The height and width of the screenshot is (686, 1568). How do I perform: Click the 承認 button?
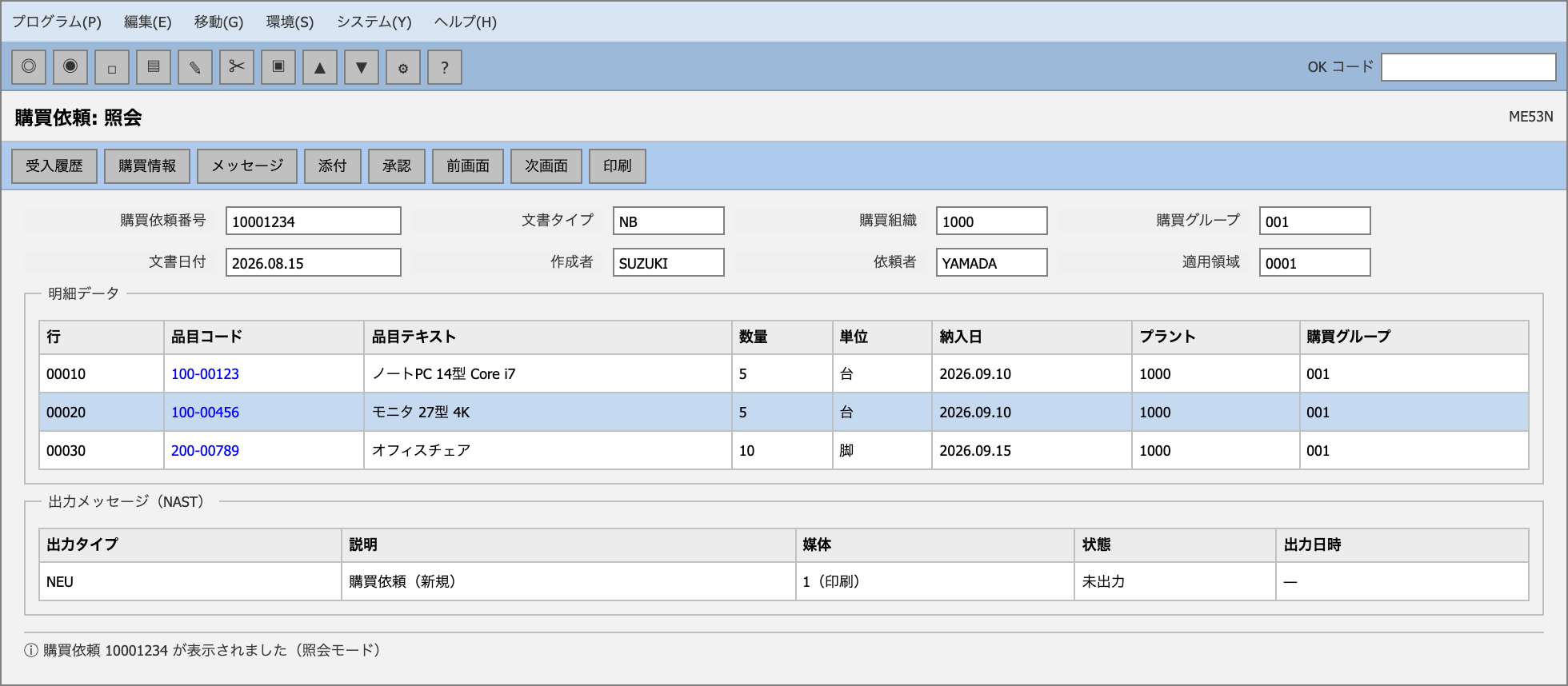click(397, 166)
